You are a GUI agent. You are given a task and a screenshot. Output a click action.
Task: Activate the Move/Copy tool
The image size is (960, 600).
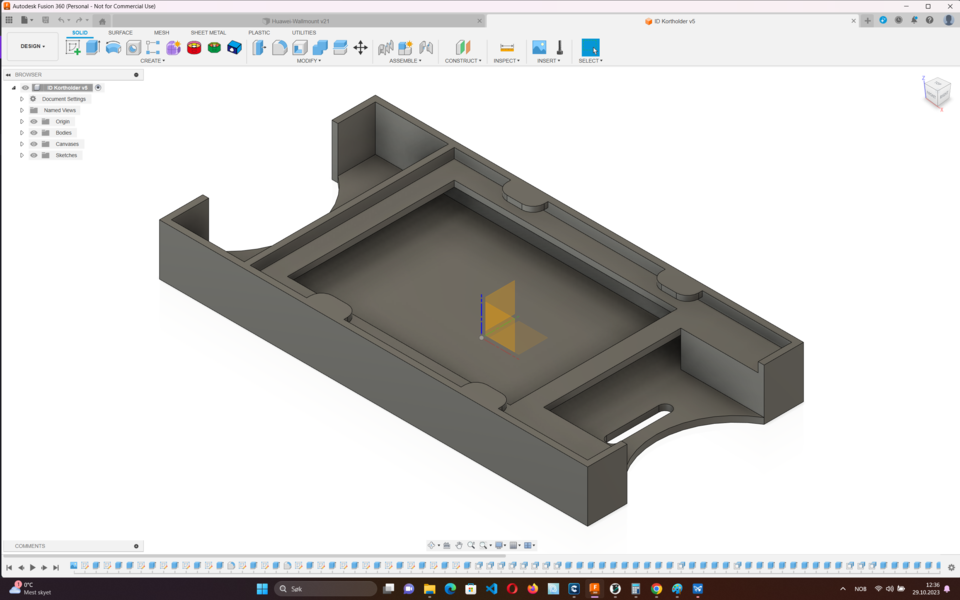point(360,46)
